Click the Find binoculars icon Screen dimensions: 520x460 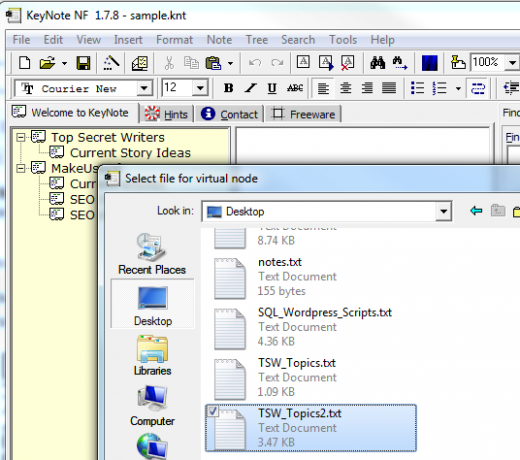pos(377,63)
